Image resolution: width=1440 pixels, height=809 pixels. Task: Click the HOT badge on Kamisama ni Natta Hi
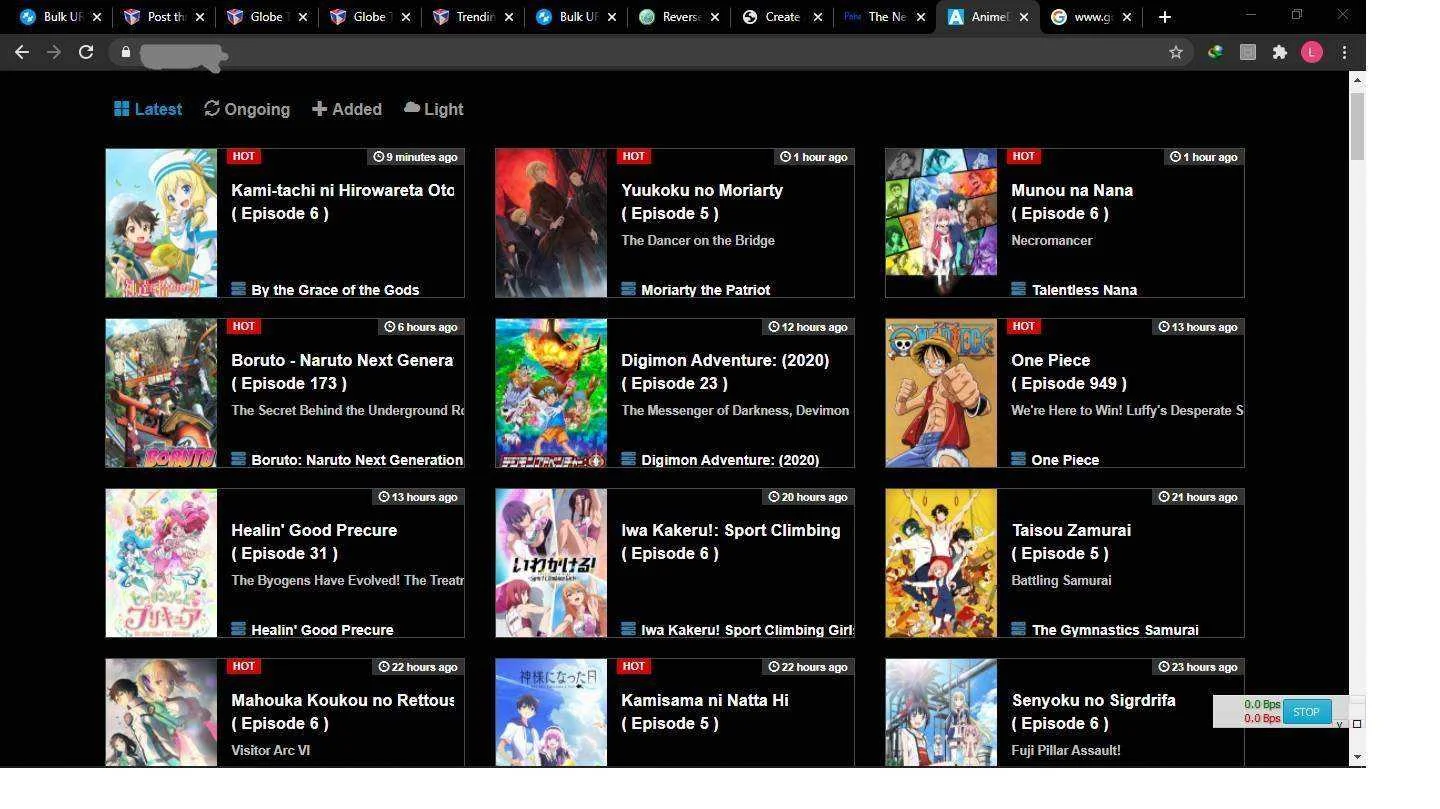tap(633, 666)
